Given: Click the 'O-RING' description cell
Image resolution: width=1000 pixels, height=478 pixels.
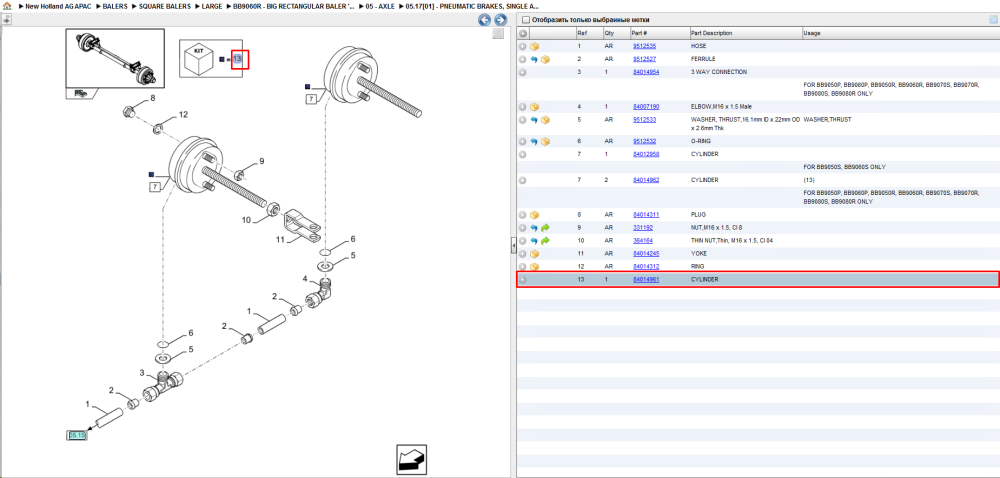Looking at the screenshot, I should pyautogui.click(x=700, y=141).
